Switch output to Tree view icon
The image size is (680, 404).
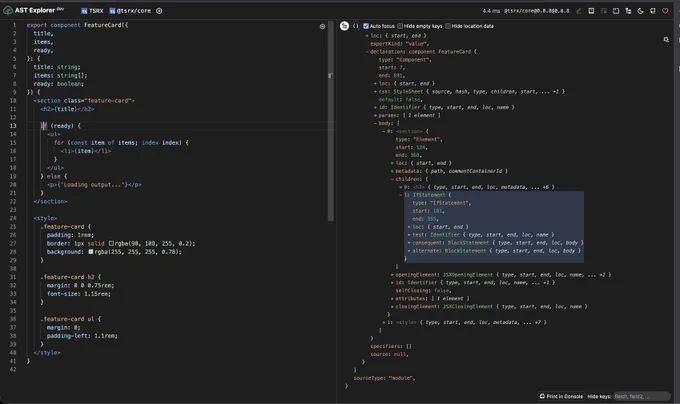[x=344, y=26]
